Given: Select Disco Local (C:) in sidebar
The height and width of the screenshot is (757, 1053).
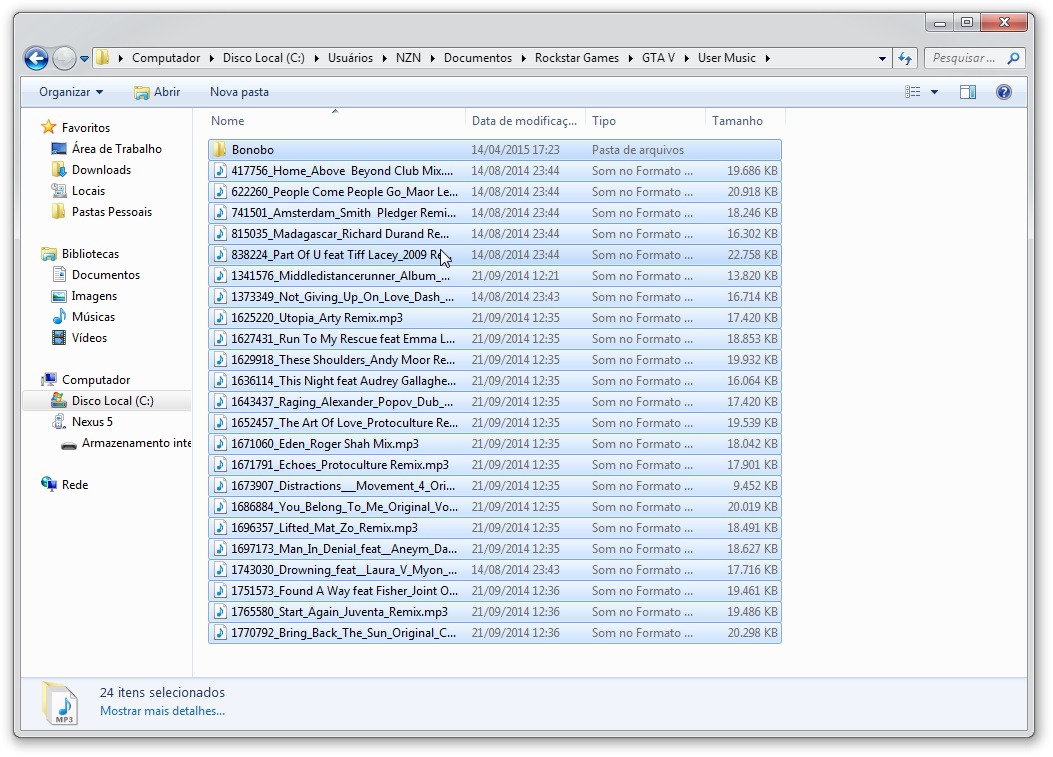Looking at the screenshot, I should pos(112,400).
